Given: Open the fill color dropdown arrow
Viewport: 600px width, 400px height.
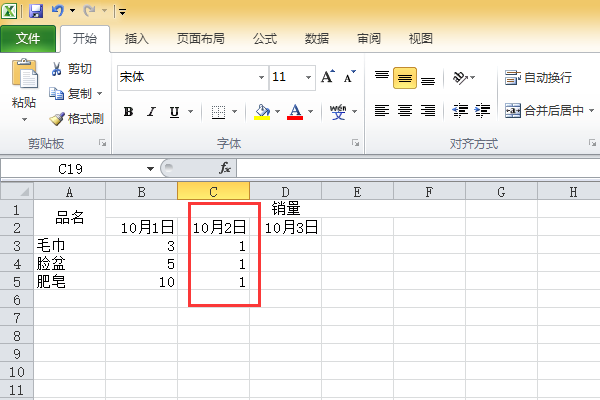Looking at the screenshot, I should pyautogui.click(x=277, y=112).
